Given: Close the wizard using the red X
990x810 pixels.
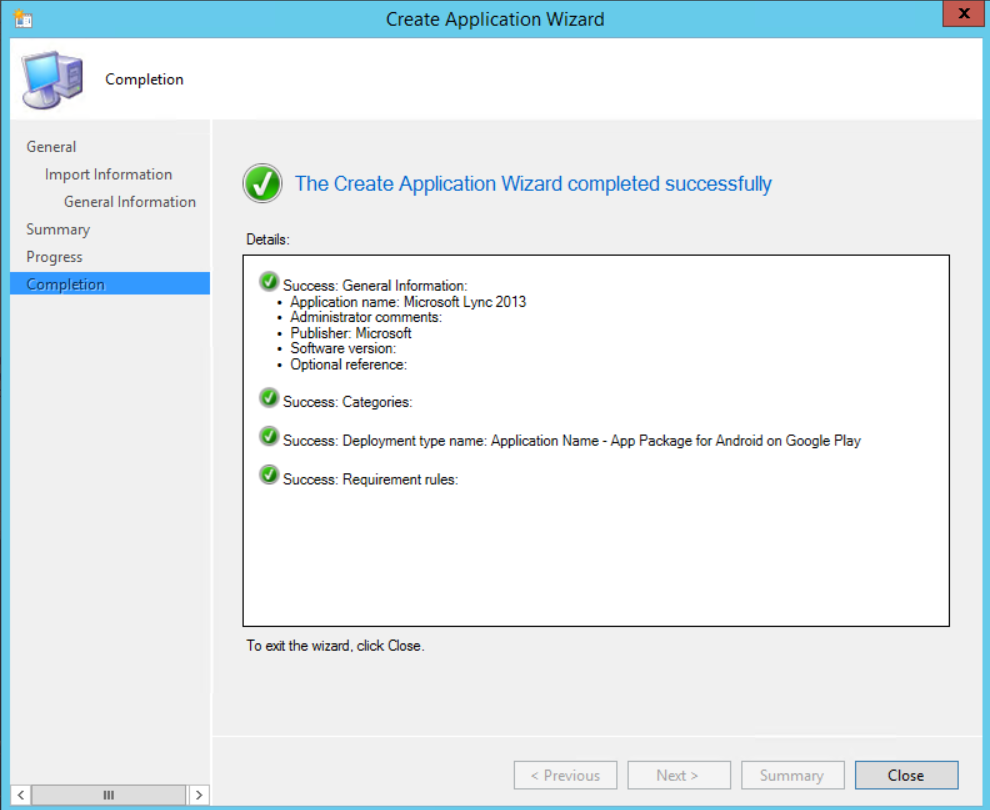Looking at the screenshot, I should coord(962,14).
